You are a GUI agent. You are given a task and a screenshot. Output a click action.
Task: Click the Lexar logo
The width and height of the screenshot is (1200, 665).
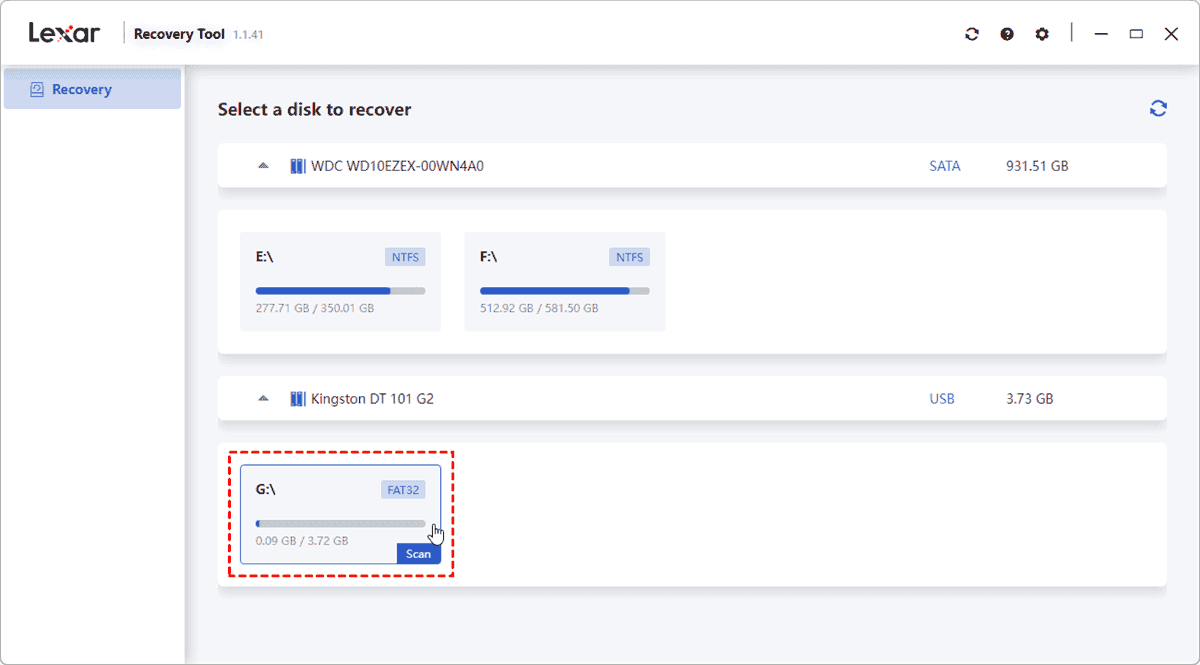pyautogui.click(x=64, y=33)
